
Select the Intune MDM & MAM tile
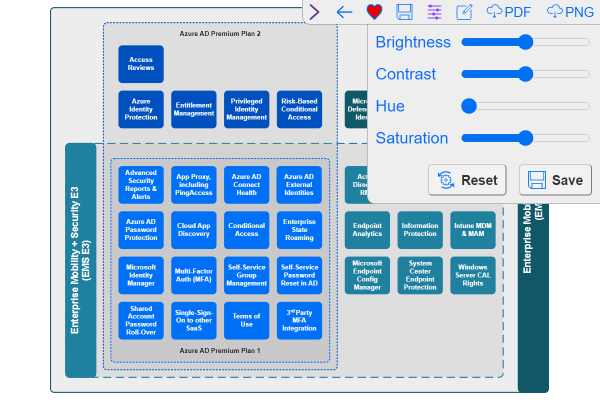[473, 230]
